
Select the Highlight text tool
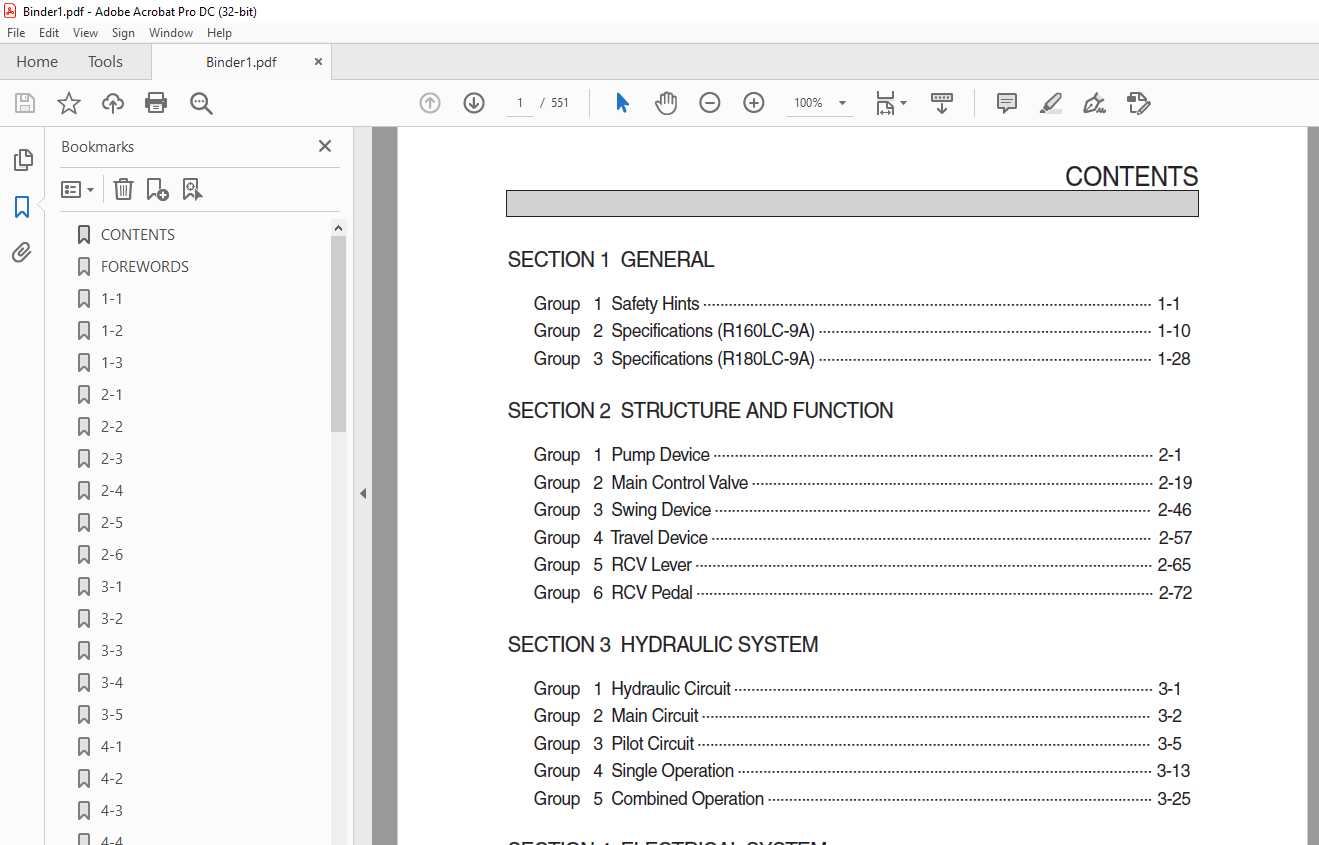pos(1051,103)
